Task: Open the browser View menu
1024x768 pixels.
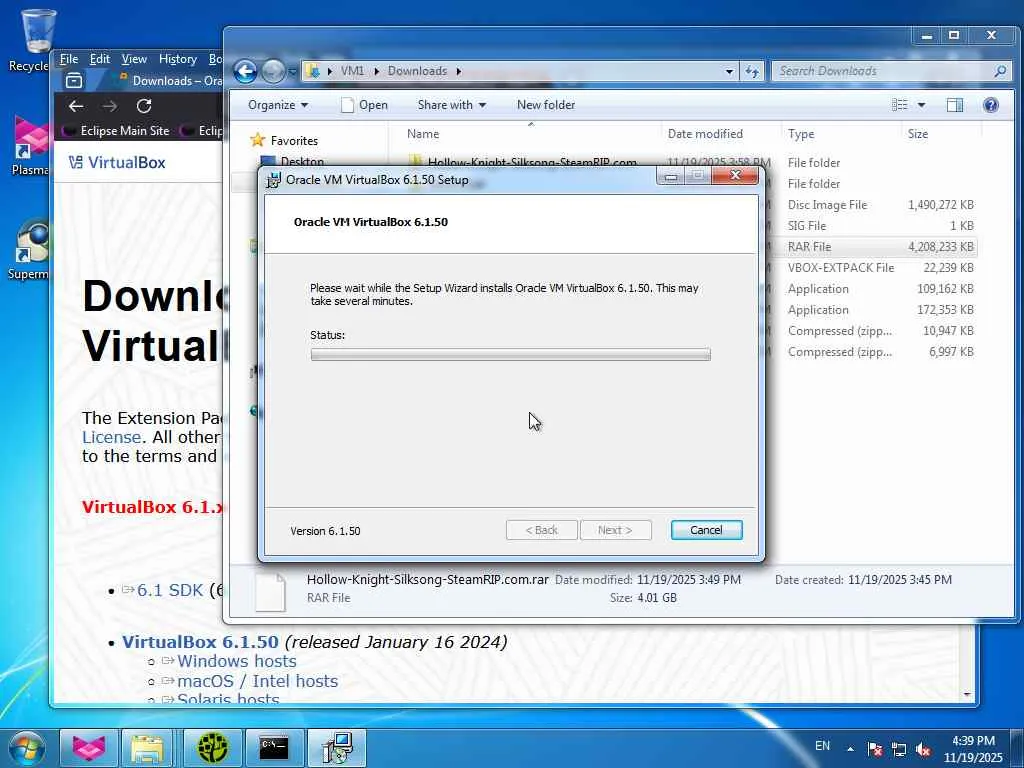Action: coord(134,59)
